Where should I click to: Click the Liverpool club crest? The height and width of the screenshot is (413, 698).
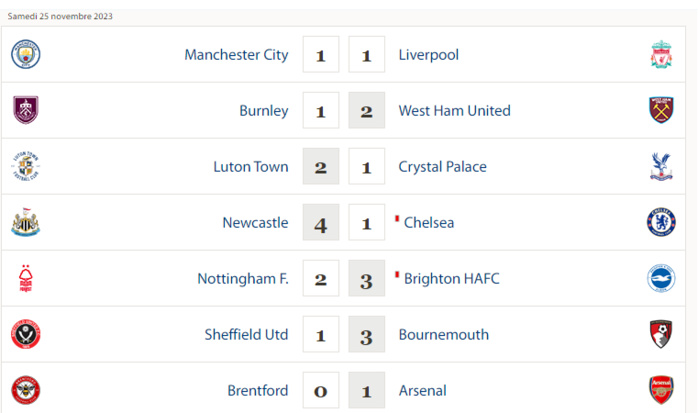[661, 55]
